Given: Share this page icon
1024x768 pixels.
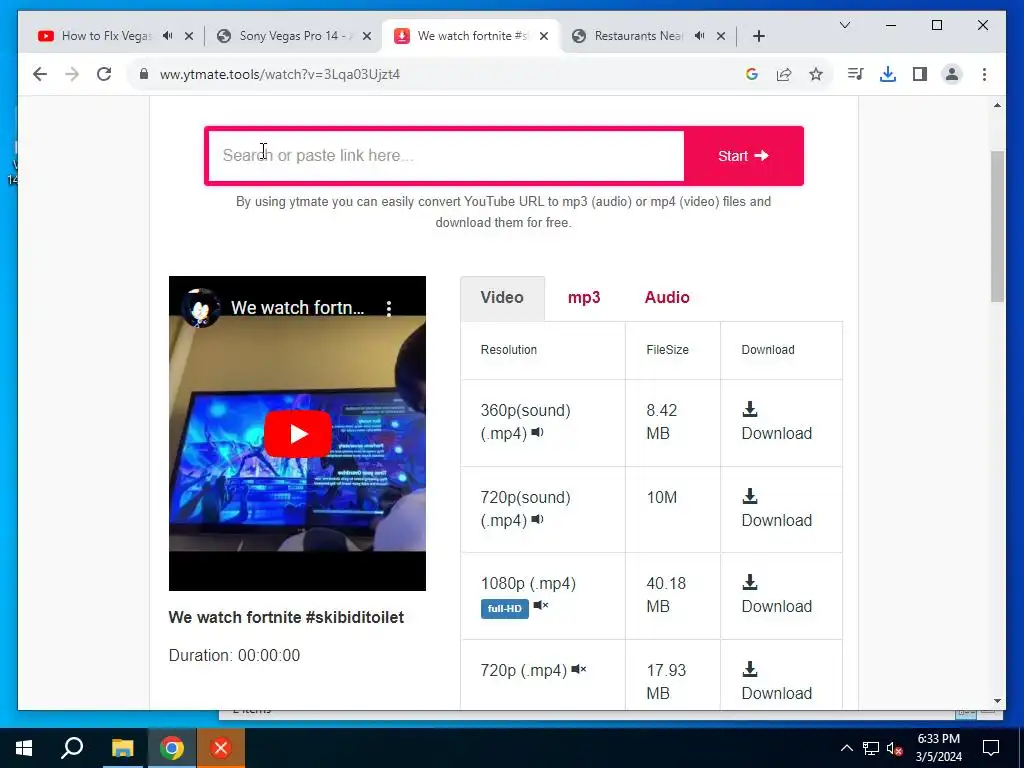Looking at the screenshot, I should click(784, 74).
